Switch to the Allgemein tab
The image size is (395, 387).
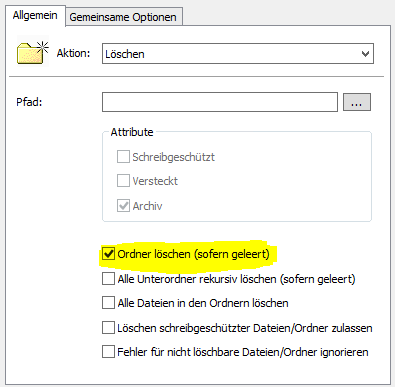pyautogui.click(x=35, y=15)
